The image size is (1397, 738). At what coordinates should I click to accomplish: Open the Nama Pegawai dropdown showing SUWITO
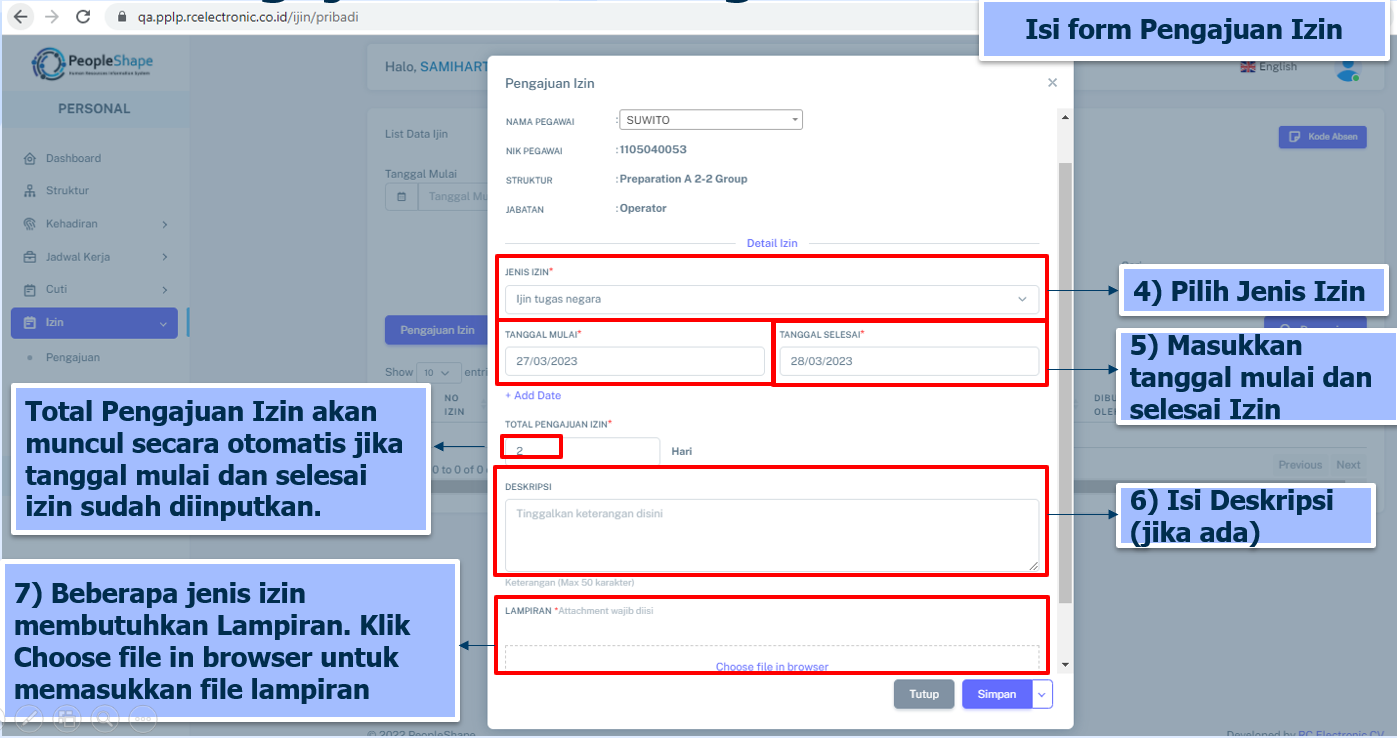(711, 120)
